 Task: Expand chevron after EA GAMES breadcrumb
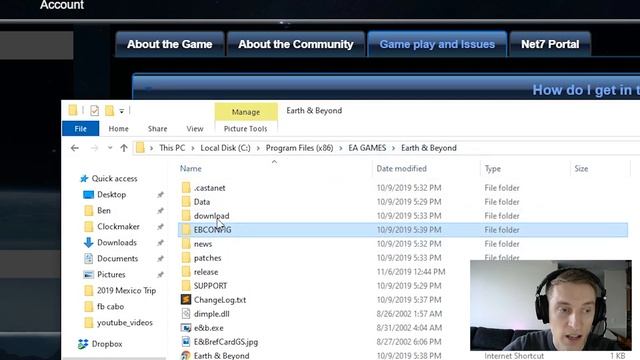pyautogui.click(x=393, y=148)
